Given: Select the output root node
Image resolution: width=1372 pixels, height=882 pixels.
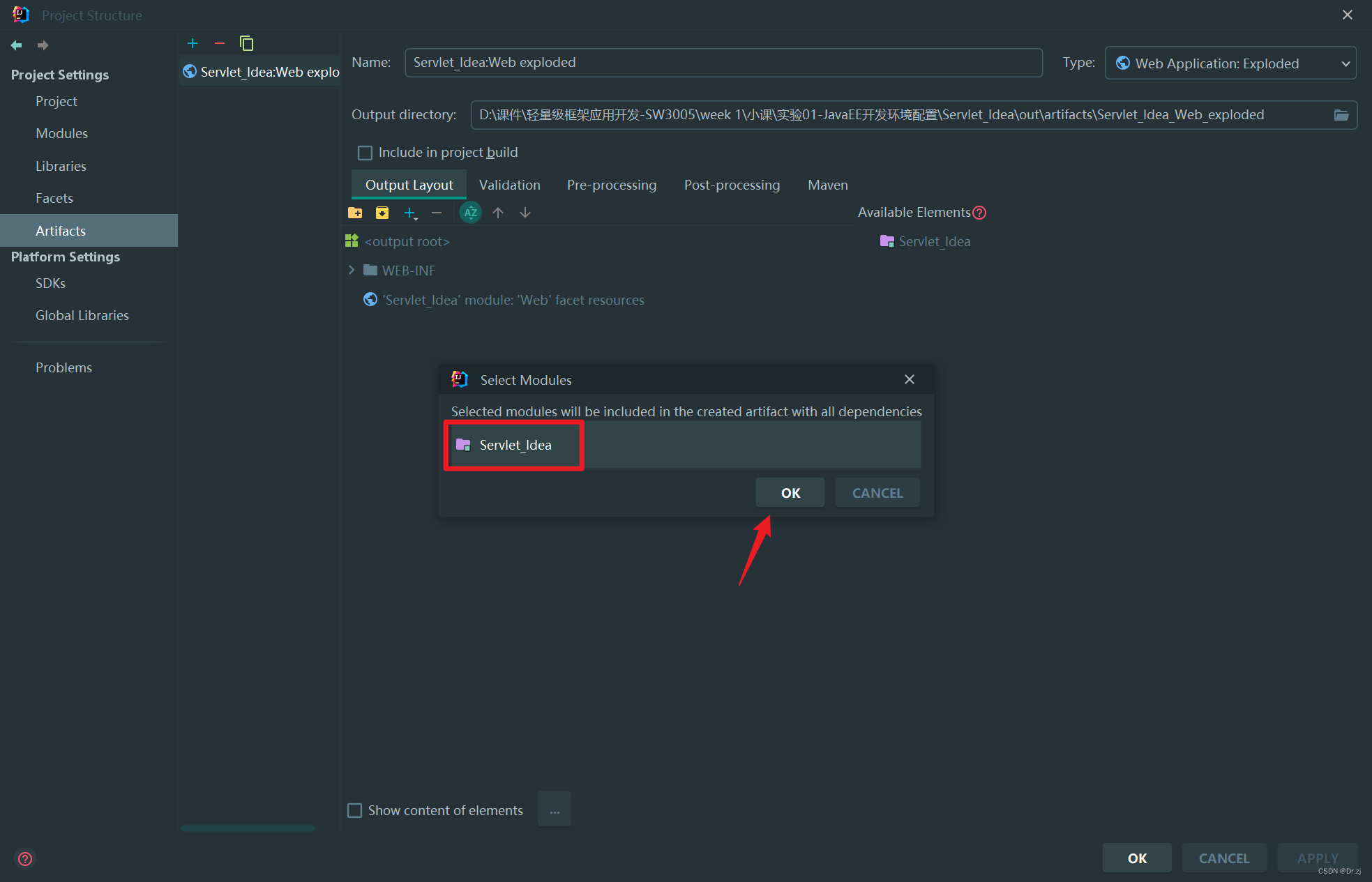Looking at the screenshot, I should (398, 241).
